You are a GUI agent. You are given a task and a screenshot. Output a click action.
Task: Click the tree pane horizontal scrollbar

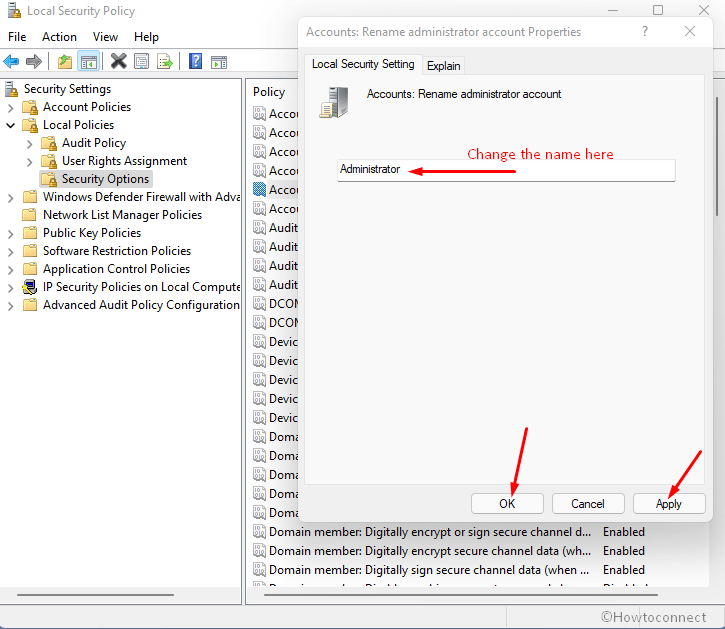[x=95, y=595]
